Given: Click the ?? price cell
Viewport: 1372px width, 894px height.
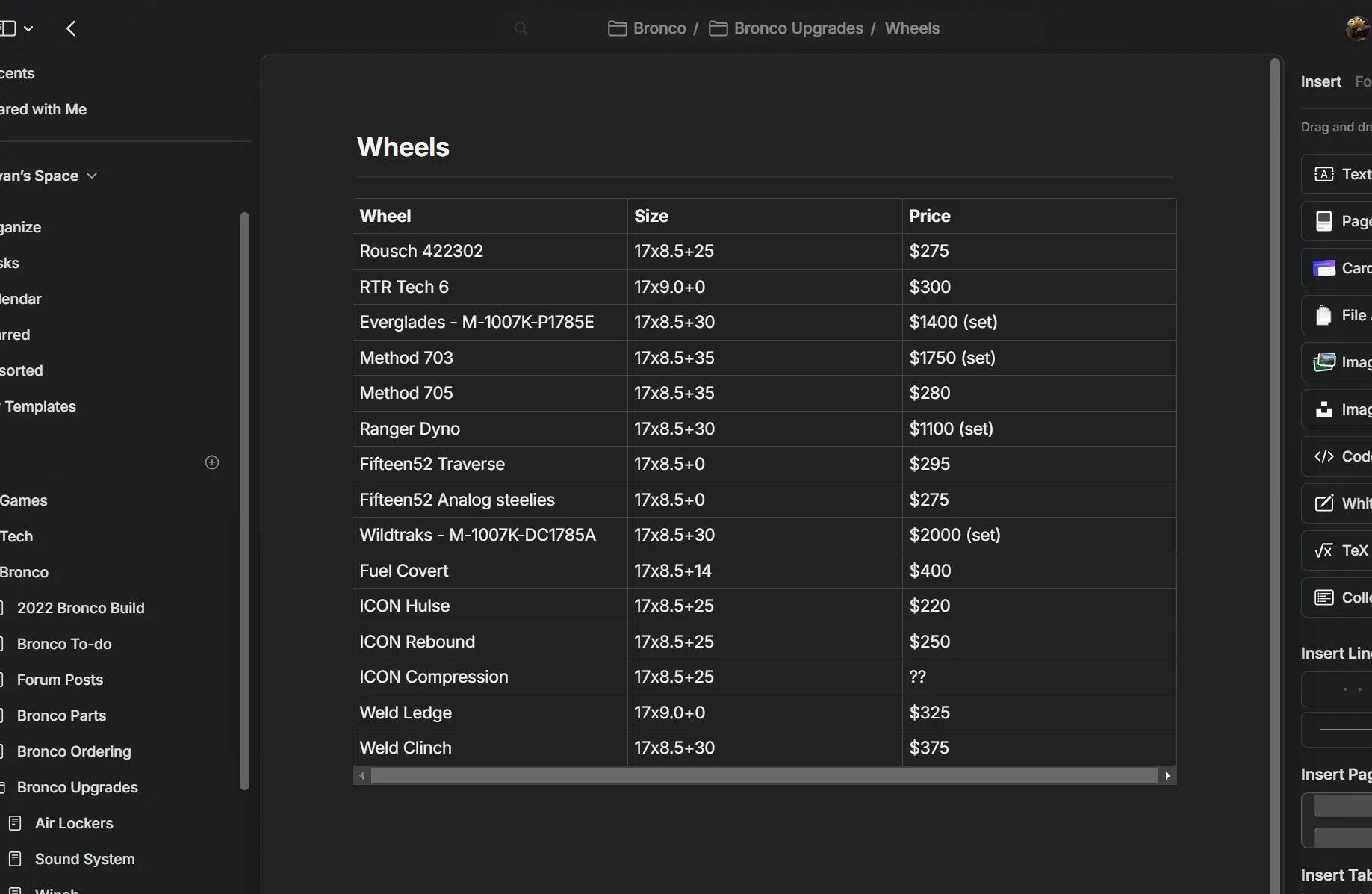Looking at the screenshot, I should pyautogui.click(x=1040, y=677).
